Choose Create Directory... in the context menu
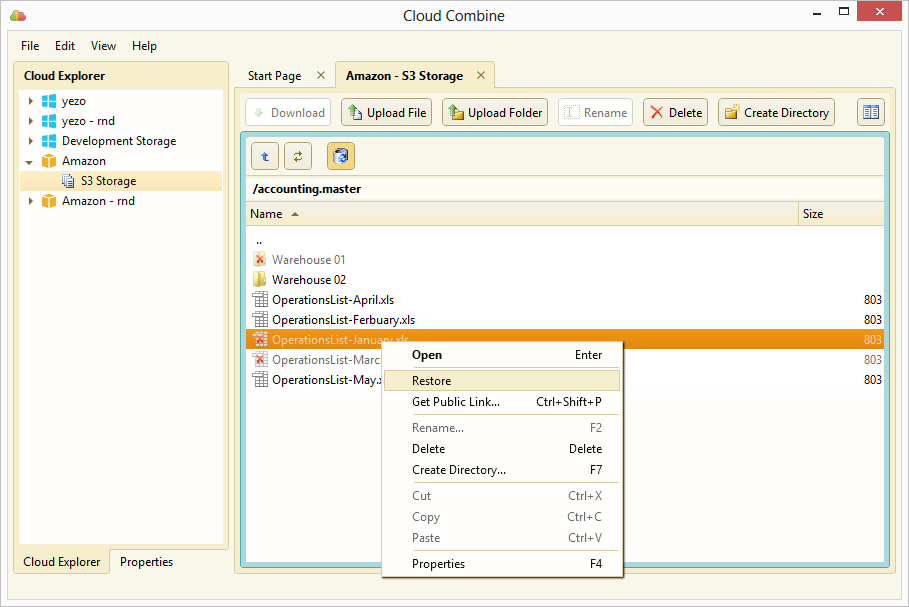 pyautogui.click(x=502, y=470)
